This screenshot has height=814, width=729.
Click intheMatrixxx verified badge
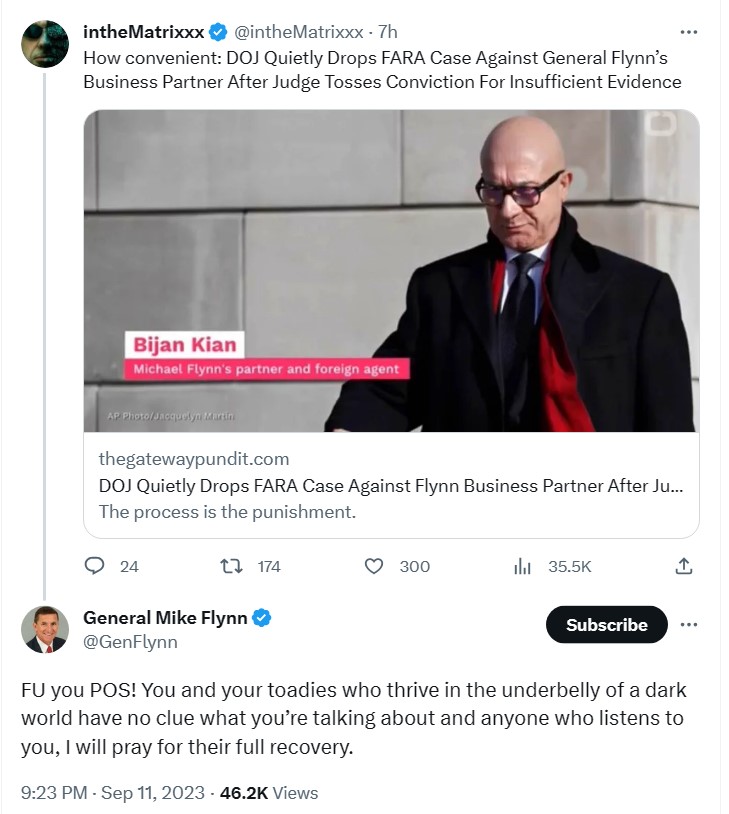click(x=217, y=31)
